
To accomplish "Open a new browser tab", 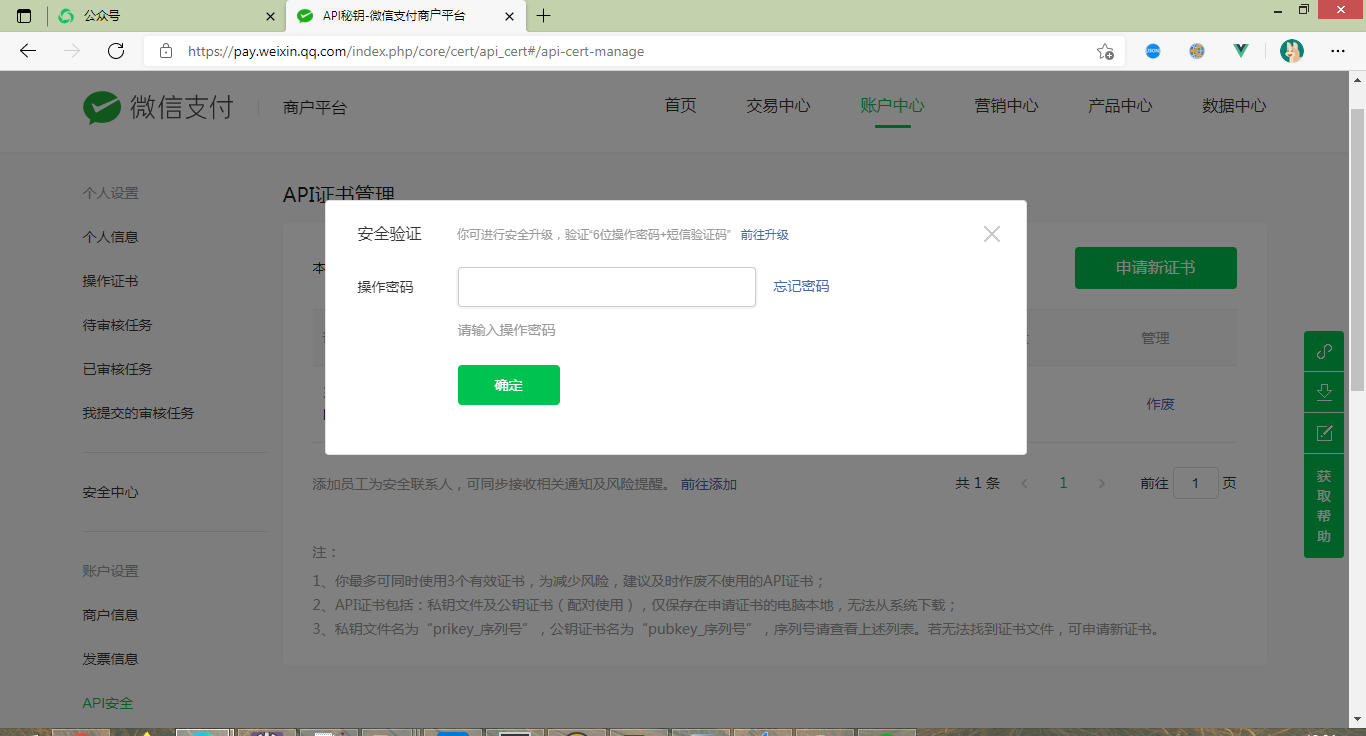I will [543, 16].
